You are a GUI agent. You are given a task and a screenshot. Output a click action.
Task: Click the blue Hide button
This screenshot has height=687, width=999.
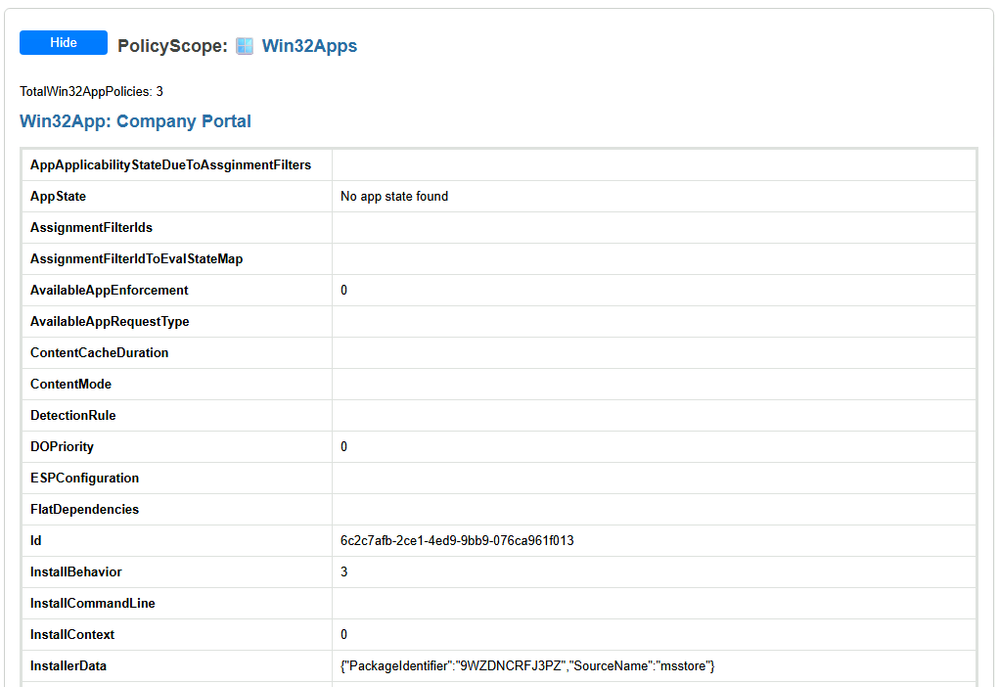(63, 43)
